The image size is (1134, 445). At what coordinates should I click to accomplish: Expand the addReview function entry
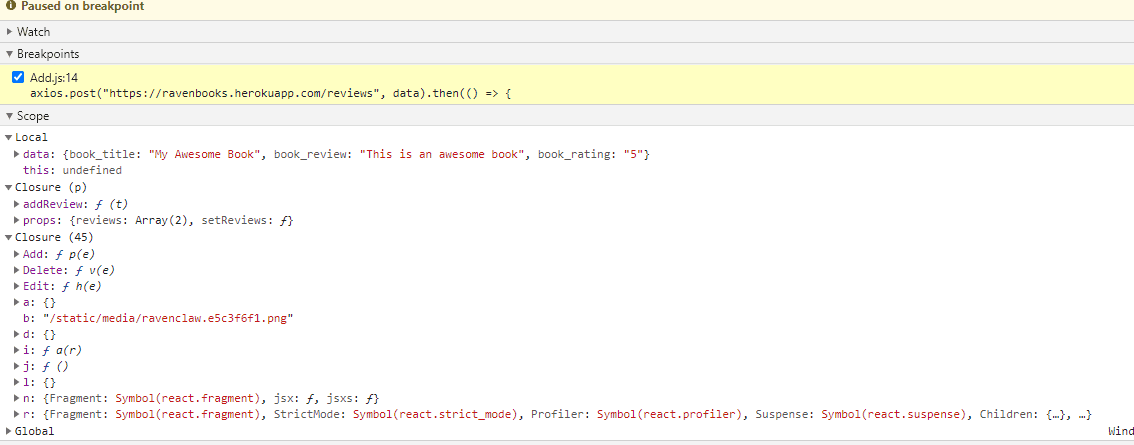16,204
